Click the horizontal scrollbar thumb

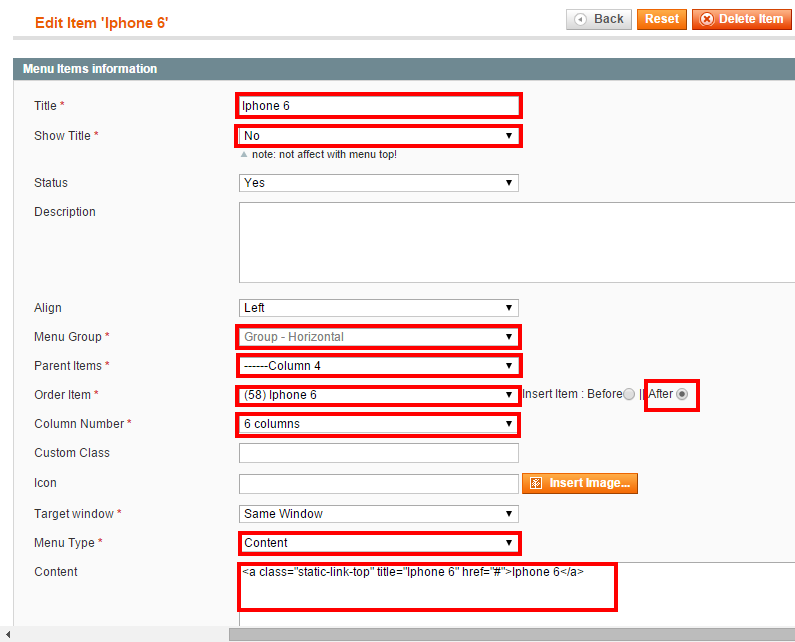pos(512,634)
